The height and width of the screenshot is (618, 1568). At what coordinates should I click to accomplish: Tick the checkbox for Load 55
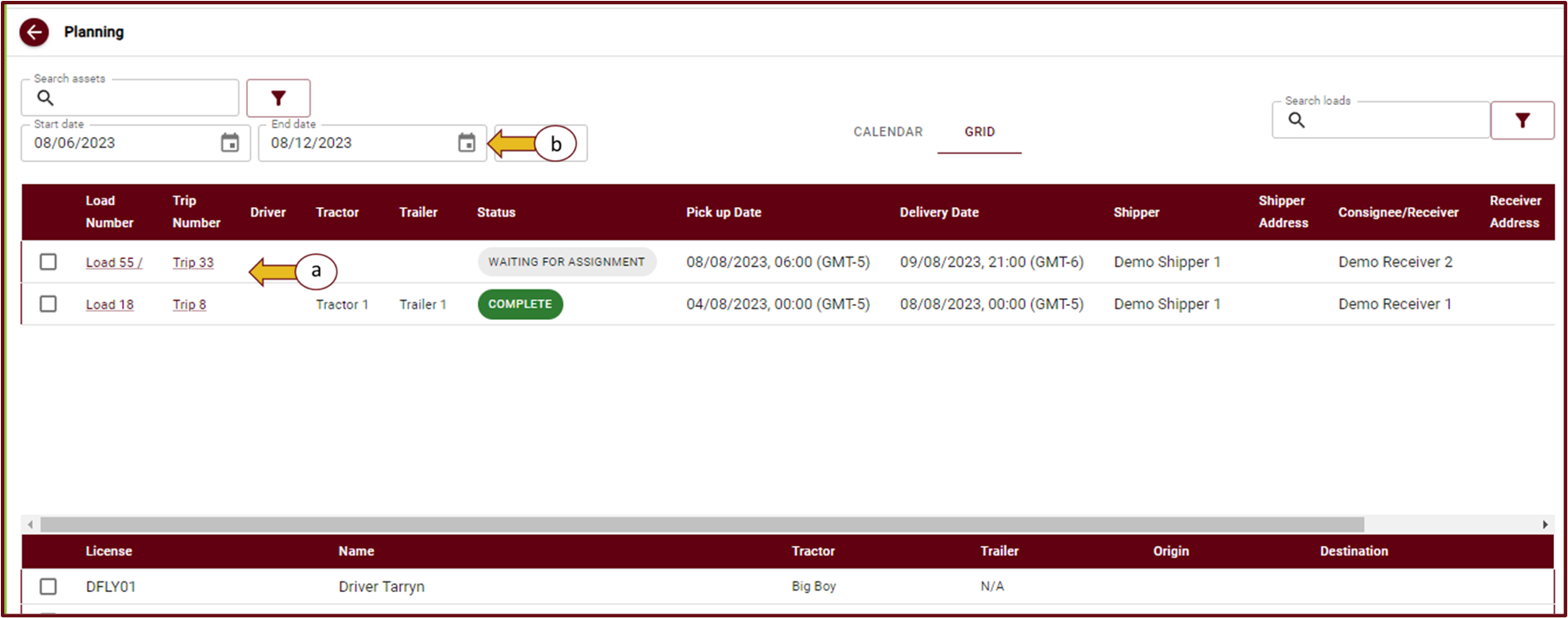49,262
